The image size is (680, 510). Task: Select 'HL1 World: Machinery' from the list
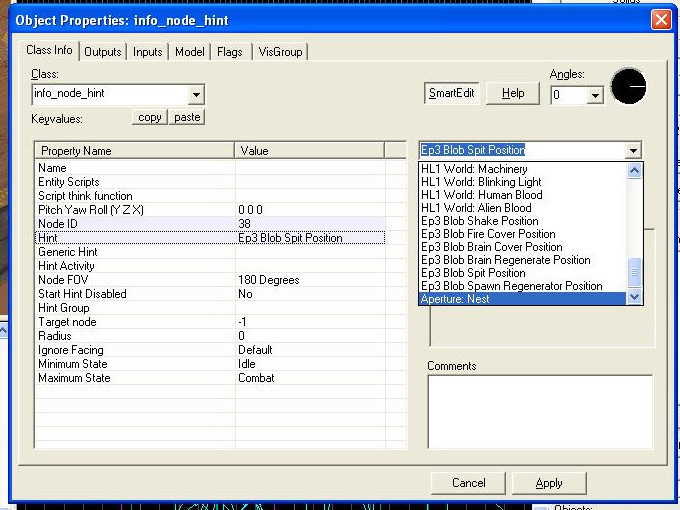tap(523, 169)
